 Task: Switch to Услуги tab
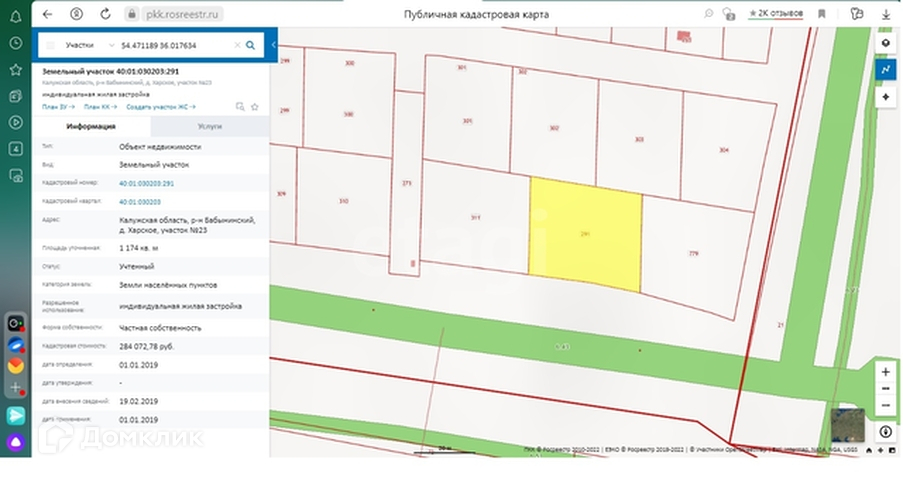(x=210, y=126)
